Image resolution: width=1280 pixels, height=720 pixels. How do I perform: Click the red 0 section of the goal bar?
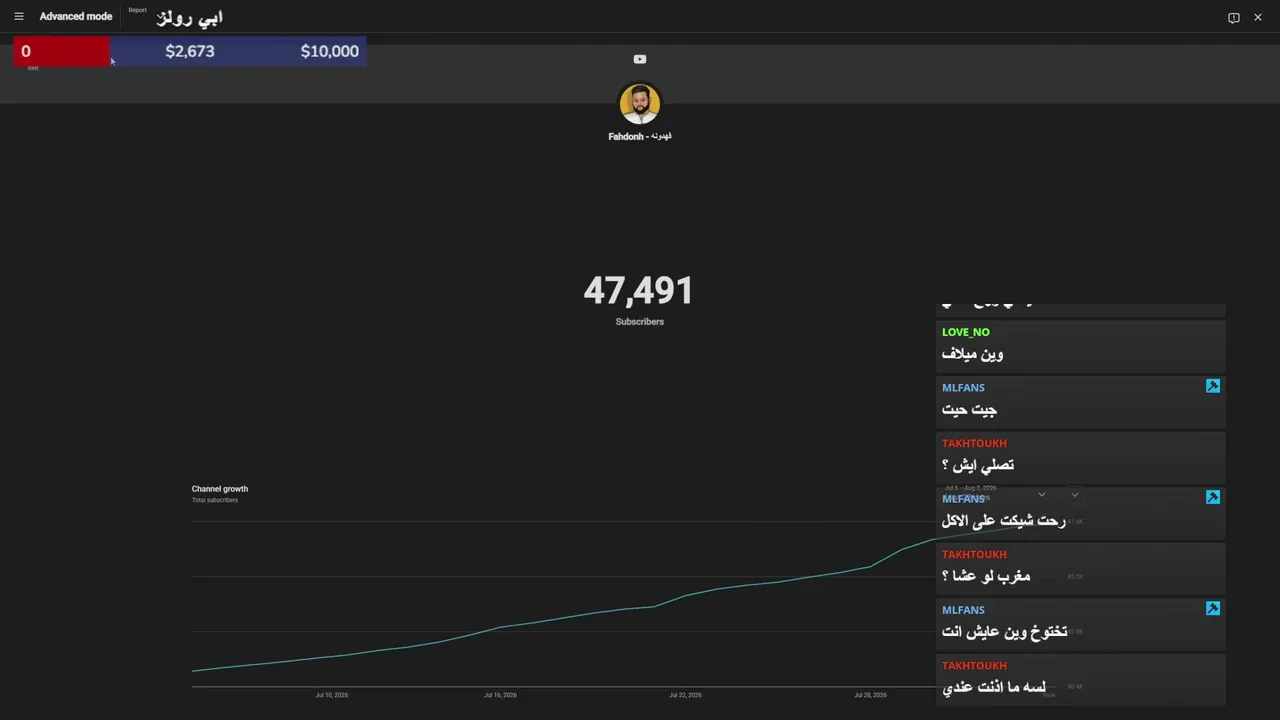tap(62, 51)
